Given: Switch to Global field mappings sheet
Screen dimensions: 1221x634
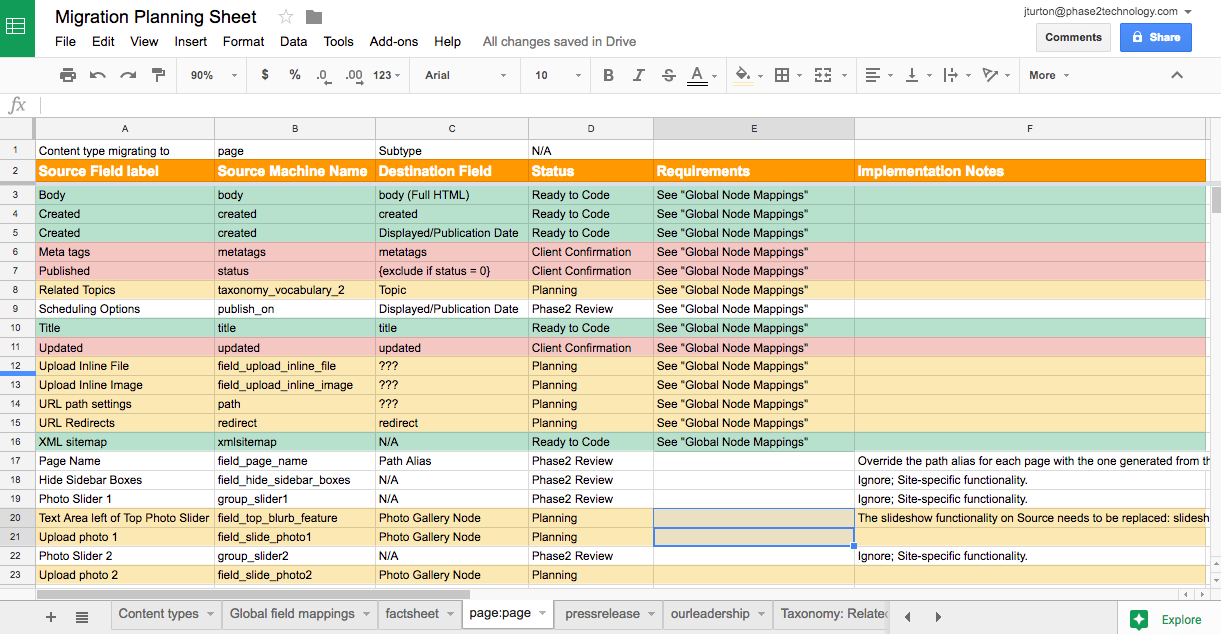Looking at the screenshot, I should (x=292, y=614).
